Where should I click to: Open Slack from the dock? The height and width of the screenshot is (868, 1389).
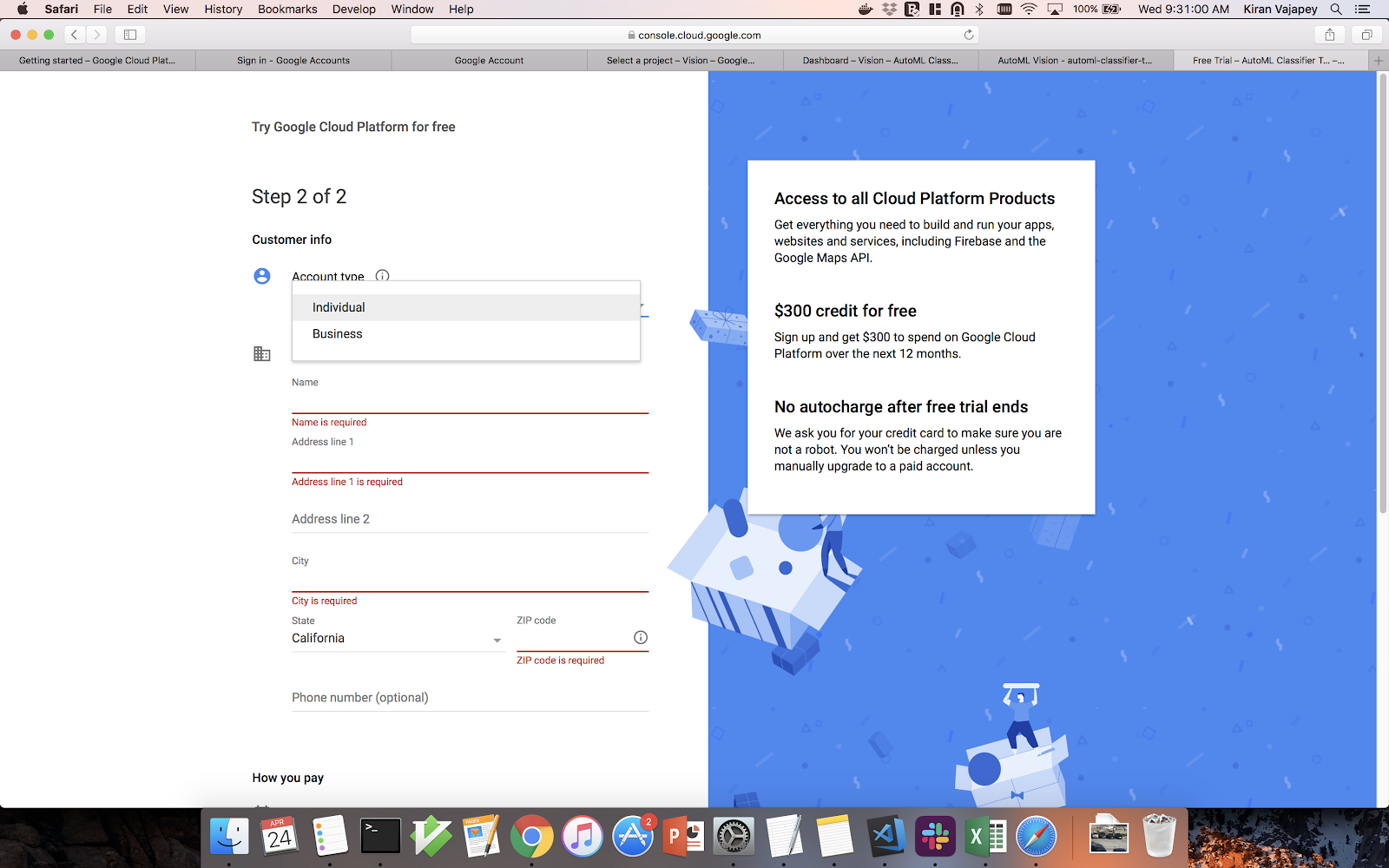(x=935, y=838)
